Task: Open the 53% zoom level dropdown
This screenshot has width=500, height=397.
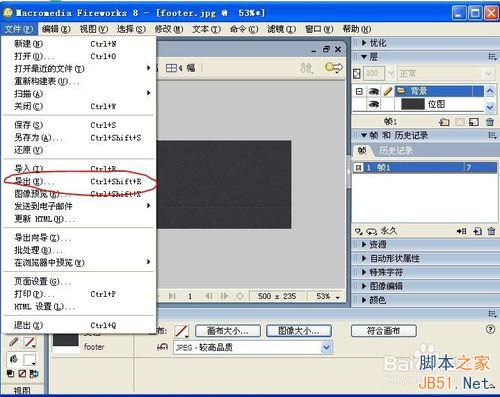Action: [x=338, y=296]
